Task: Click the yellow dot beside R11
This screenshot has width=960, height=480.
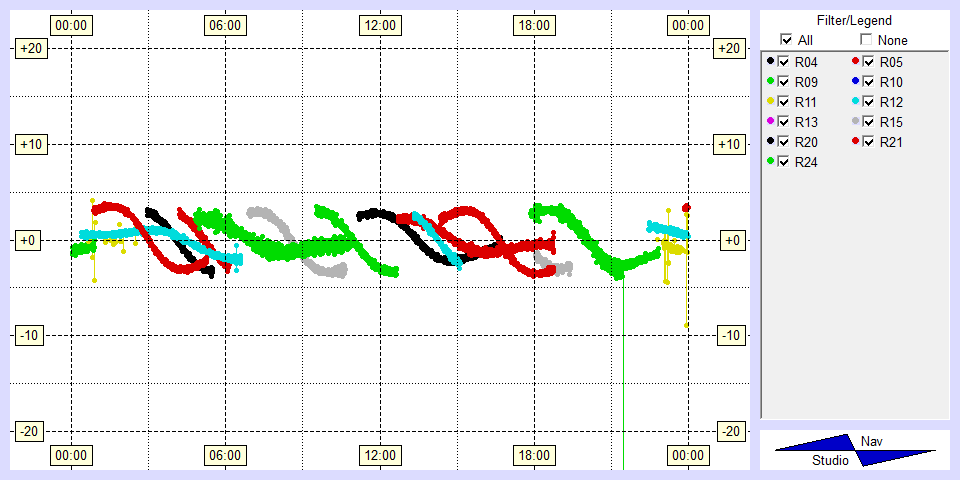Action: tap(770, 102)
